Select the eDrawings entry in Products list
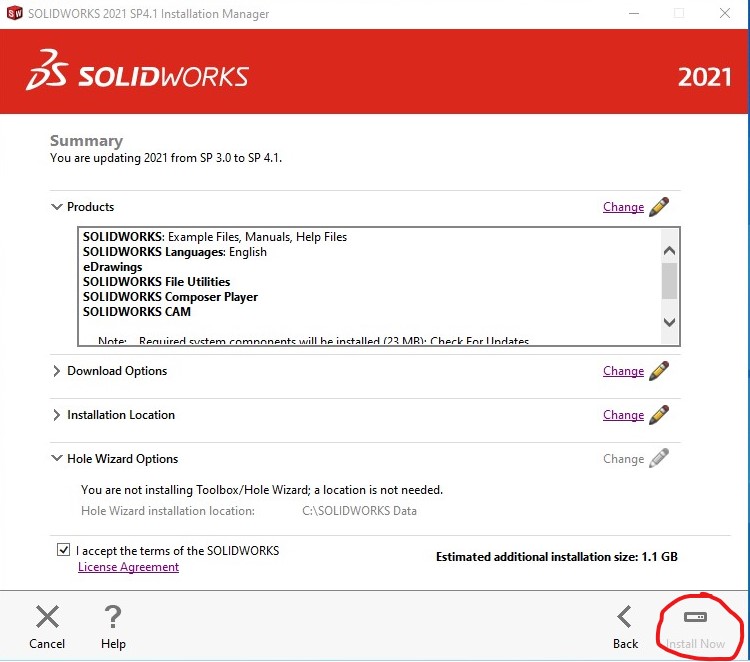Viewport: 750px width, 662px height. click(x=112, y=267)
